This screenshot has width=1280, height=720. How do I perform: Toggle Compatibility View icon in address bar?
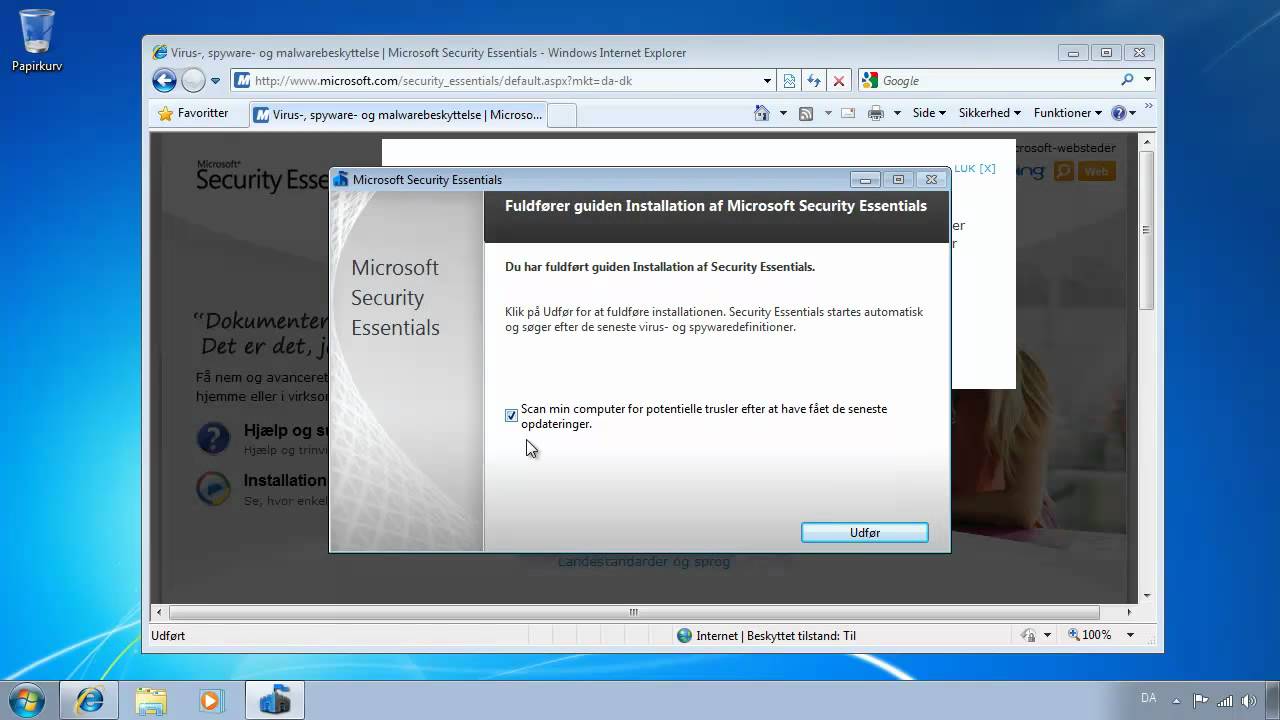click(790, 81)
